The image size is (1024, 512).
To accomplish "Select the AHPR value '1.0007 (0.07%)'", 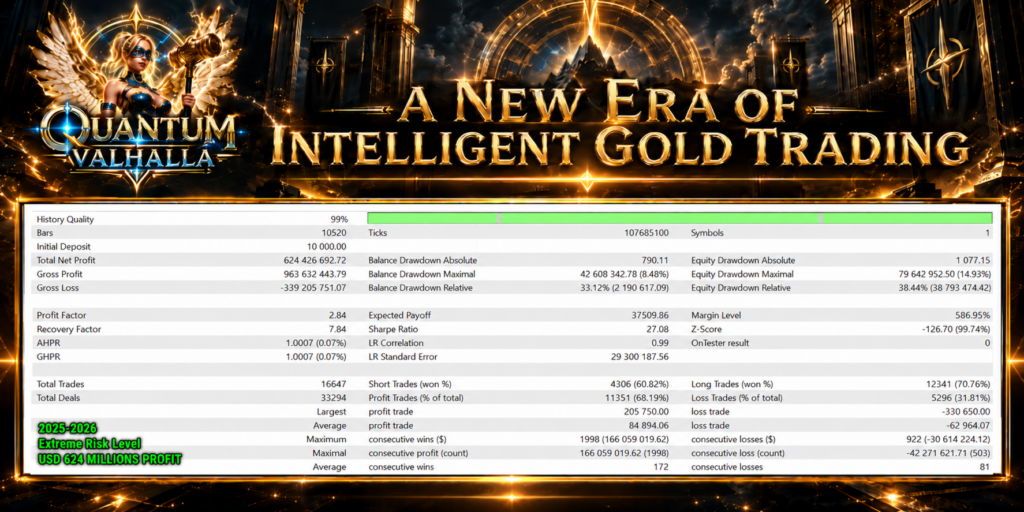I will [316, 343].
